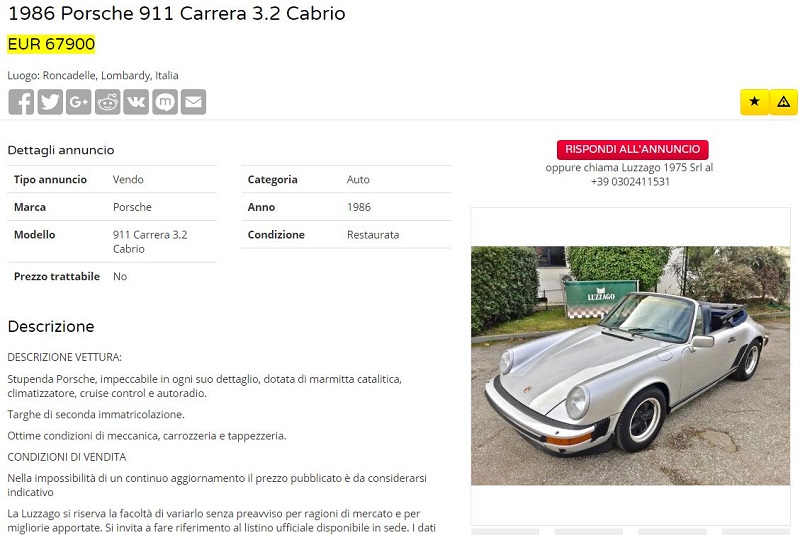
Task: Click the Restaurata condition value
Action: (373, 235)
